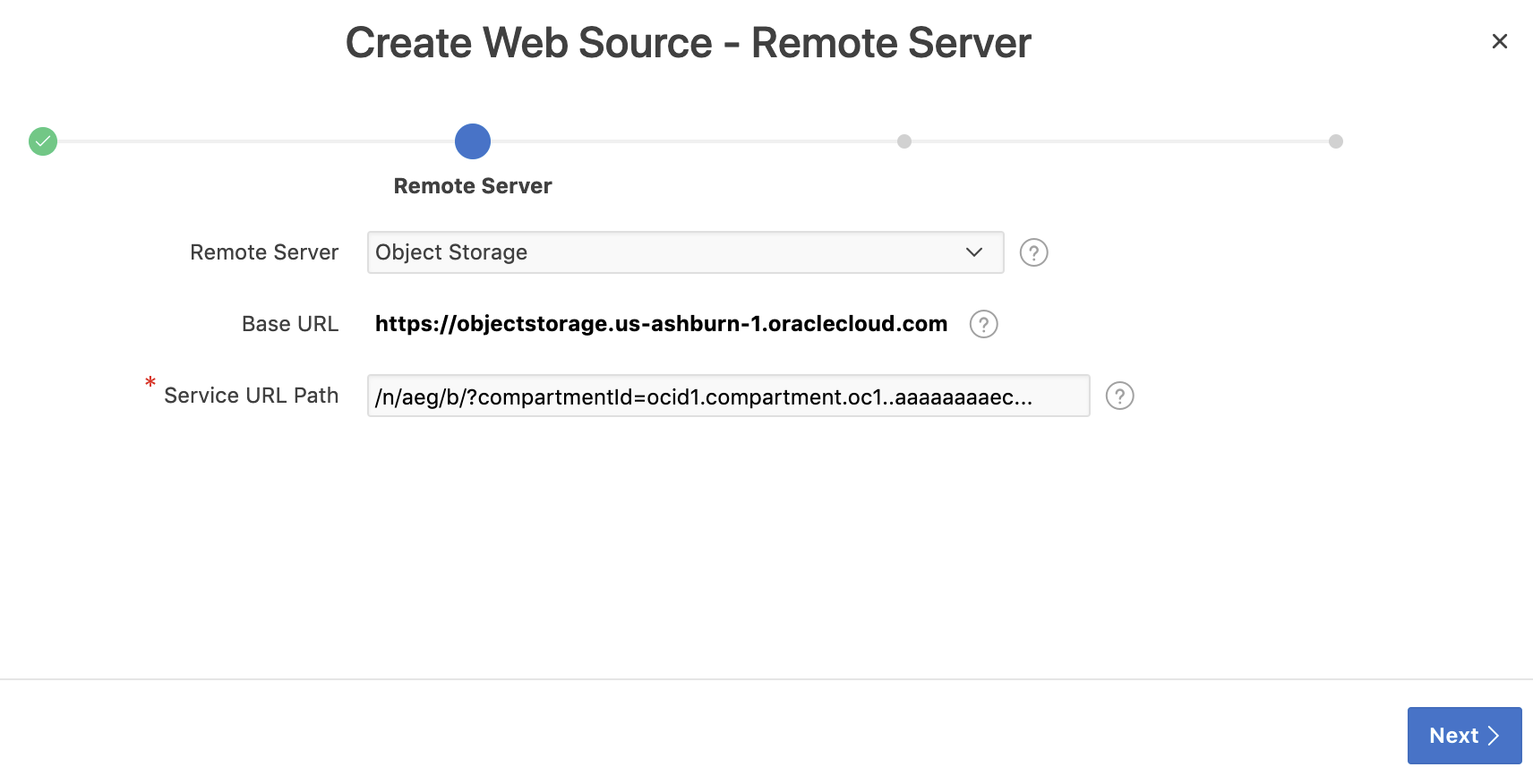The height and width of the screenshot is (784, 1533).
Task: Jump to the last wizard step dot
Action: (x=1335, y=141)
